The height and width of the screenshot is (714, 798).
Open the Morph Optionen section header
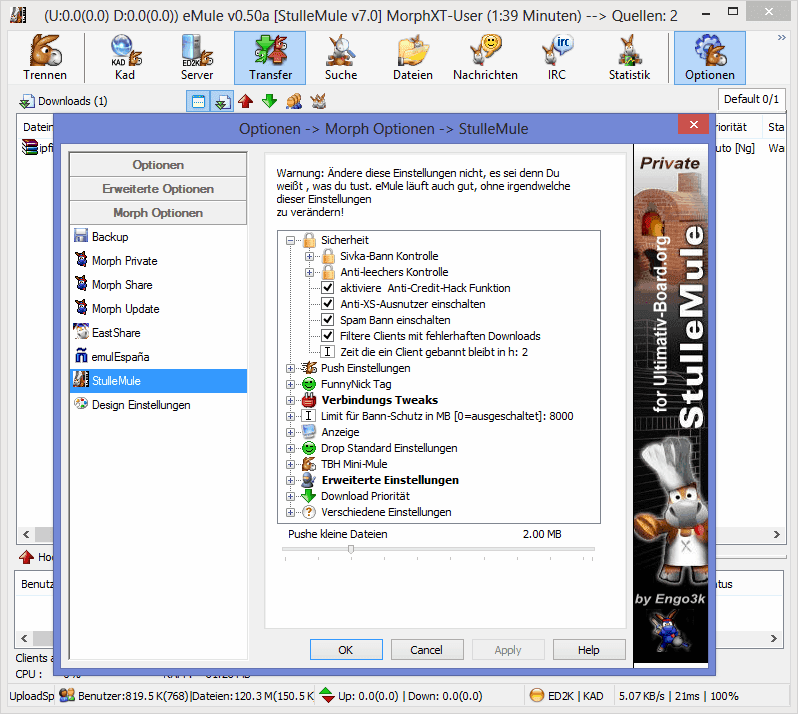coord(158,213)
